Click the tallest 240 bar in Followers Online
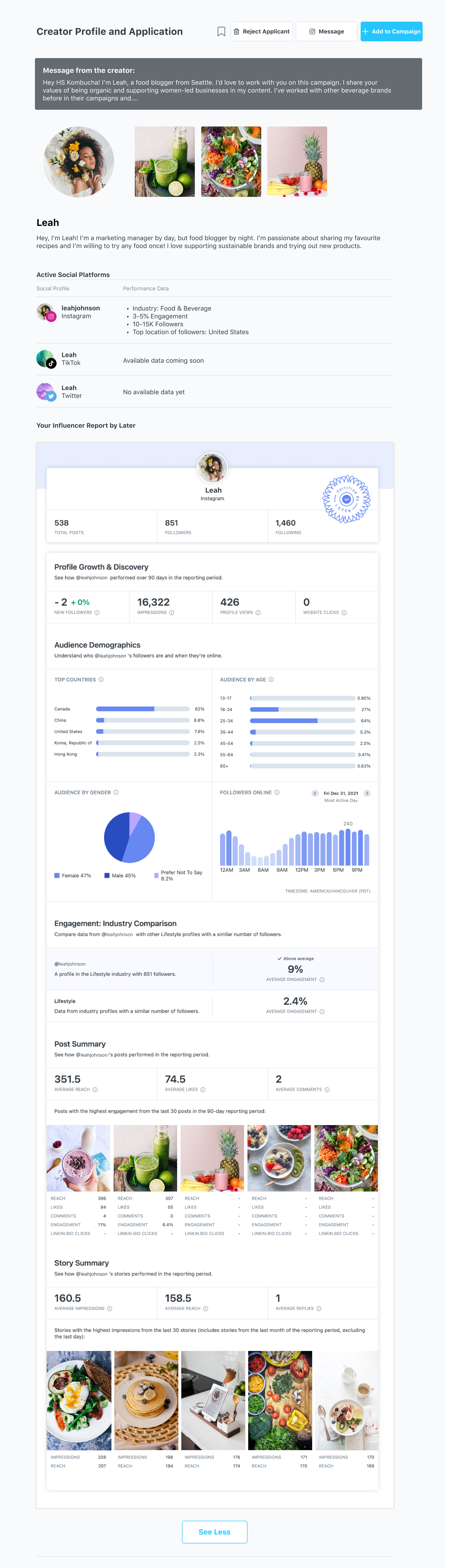Image resolution: width=461 pixels, height=1568 pixels. click(348, 847)
